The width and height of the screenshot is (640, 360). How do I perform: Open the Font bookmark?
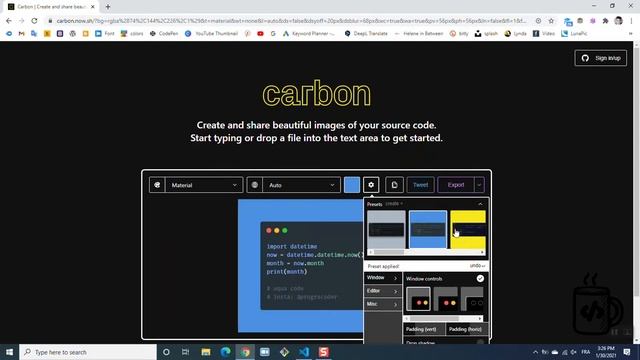(104, 33)
